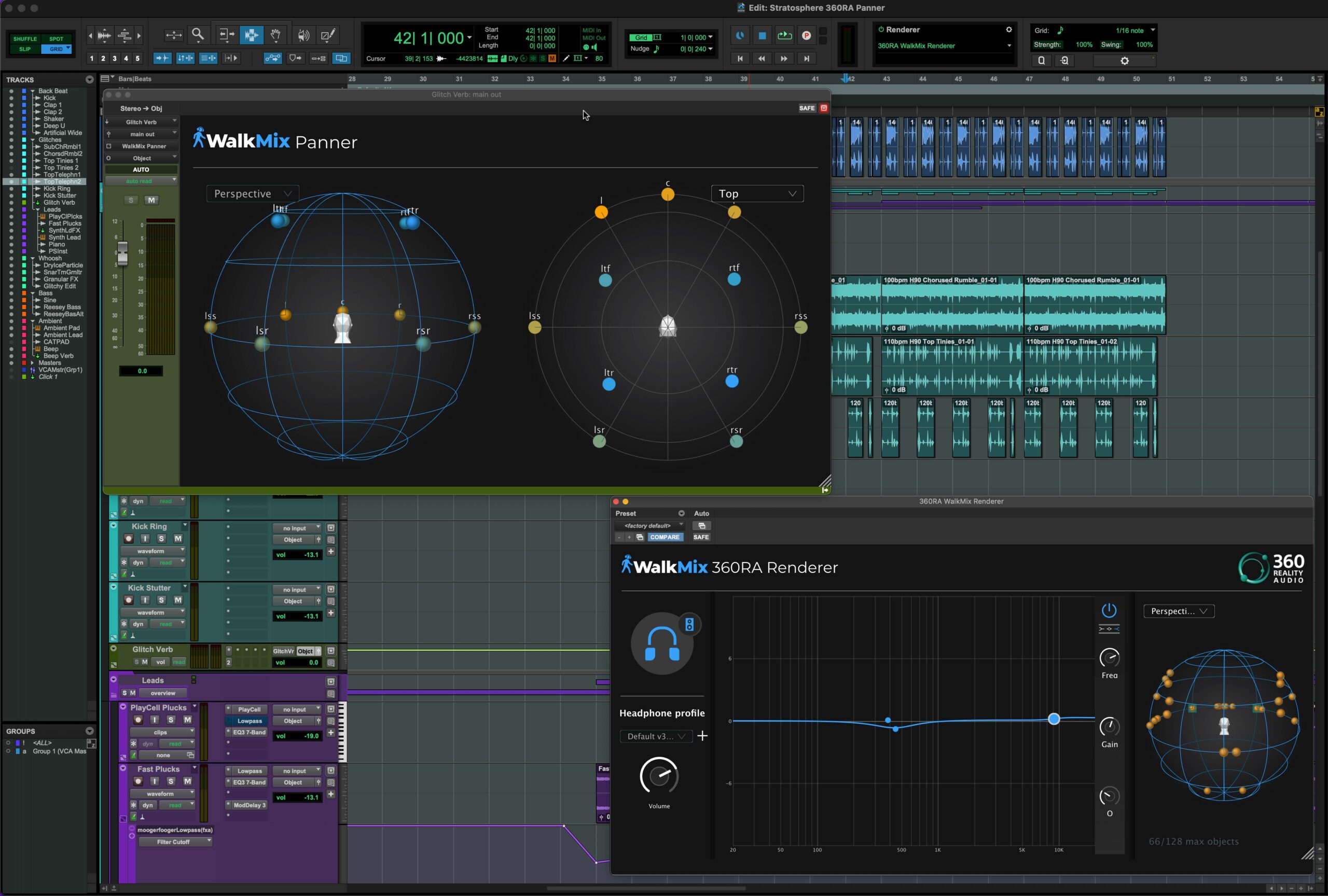Click the horizontal scrollbar at the bottom
The height and width of the screenshot is (896, 1328).
tap(646, 889)
